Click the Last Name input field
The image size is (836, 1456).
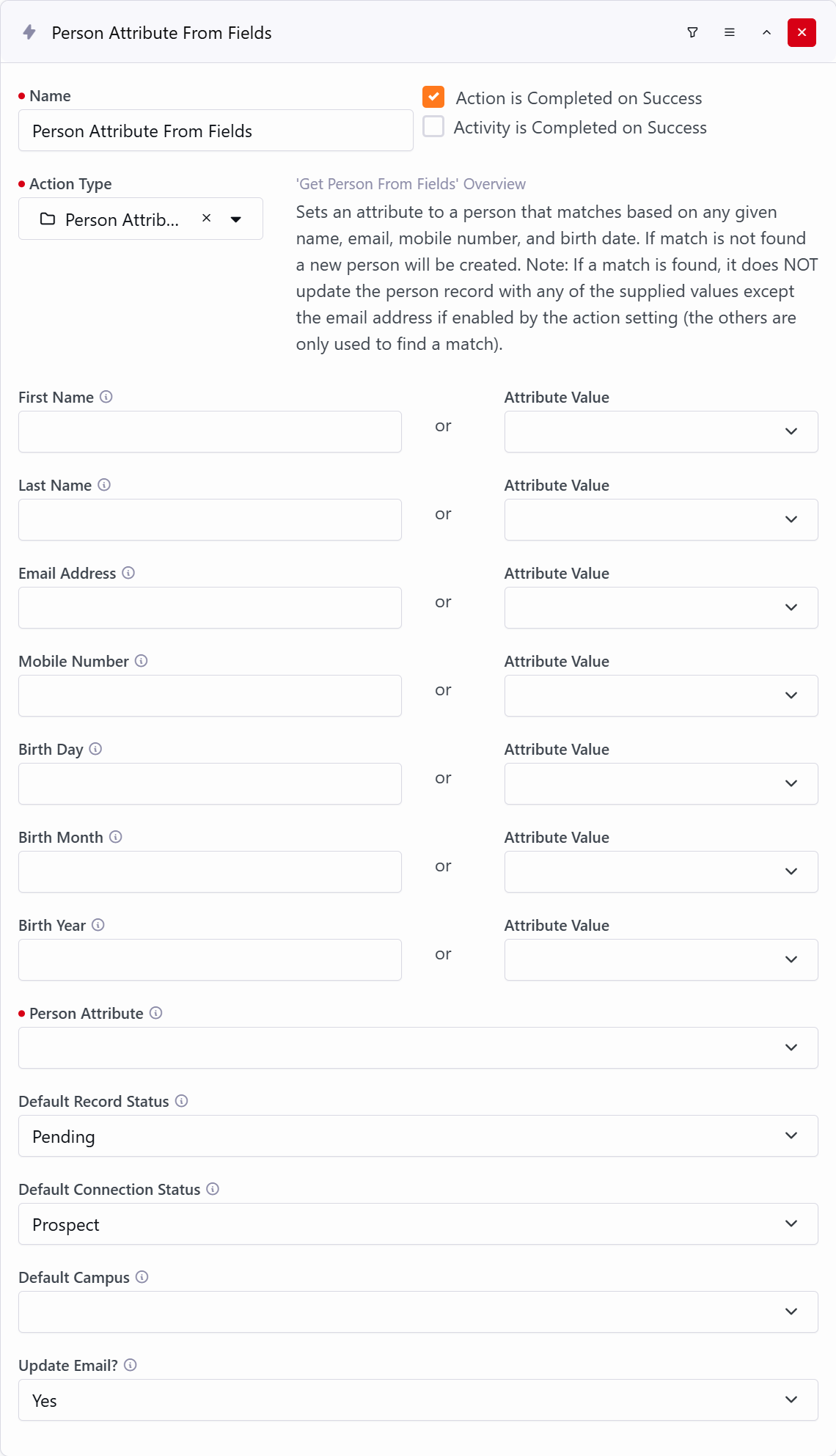coord(210,519)
